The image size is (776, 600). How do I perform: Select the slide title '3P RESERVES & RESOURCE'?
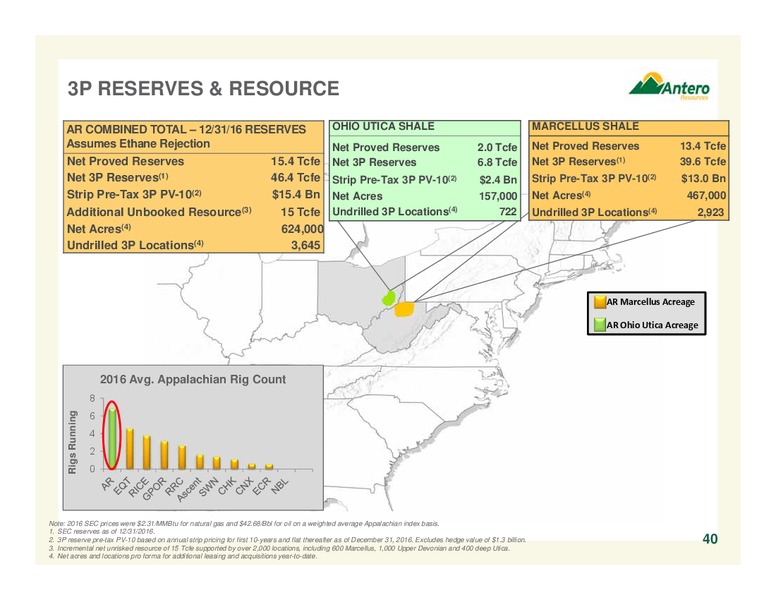click(x=203, y=89)
